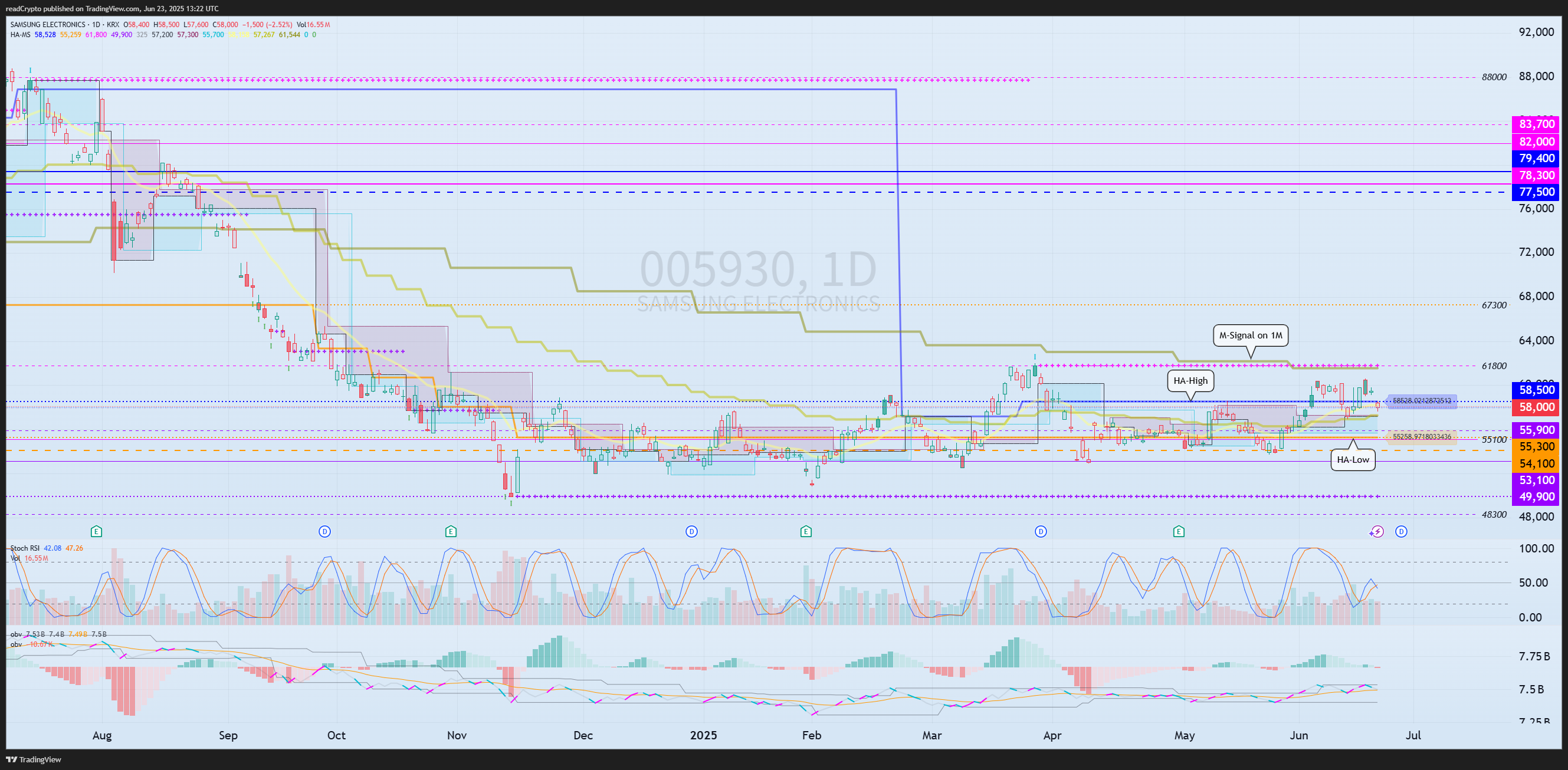Click the 48300 horizontal line text label
This screenshot has height=770, width=1568.
pyautogui.click(x=1494, y=515)
